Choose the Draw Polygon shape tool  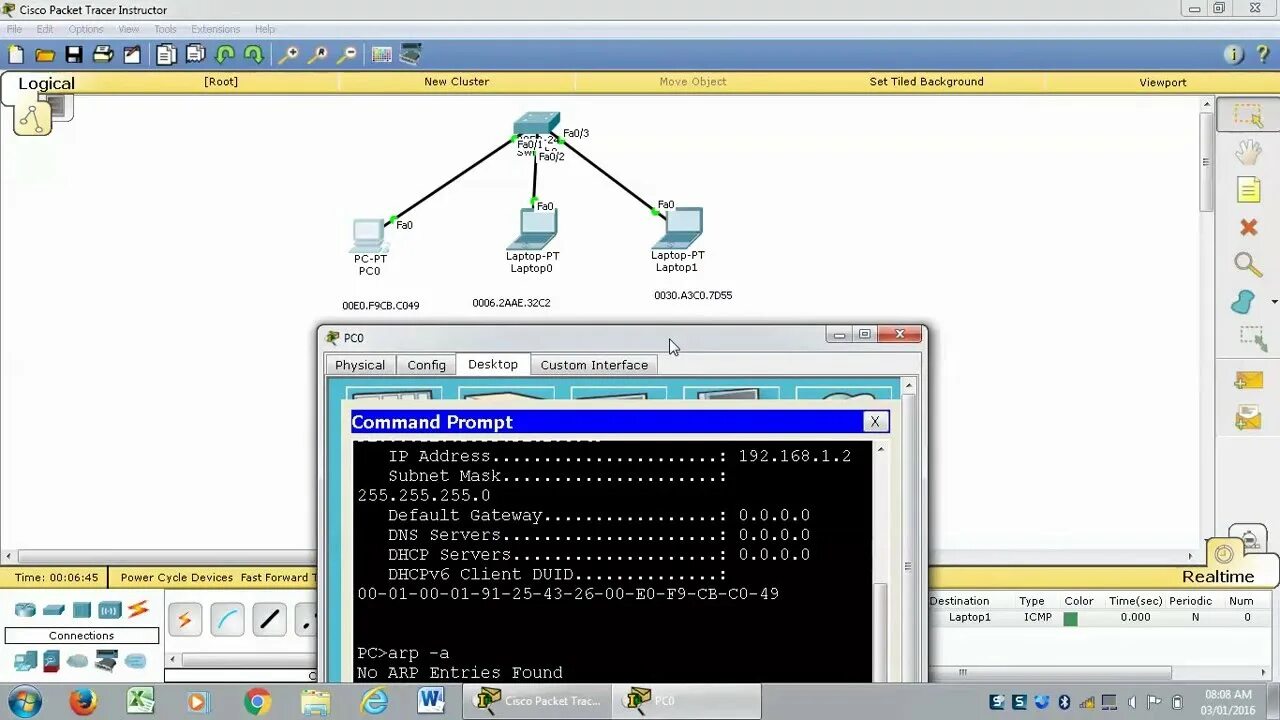1242,302
